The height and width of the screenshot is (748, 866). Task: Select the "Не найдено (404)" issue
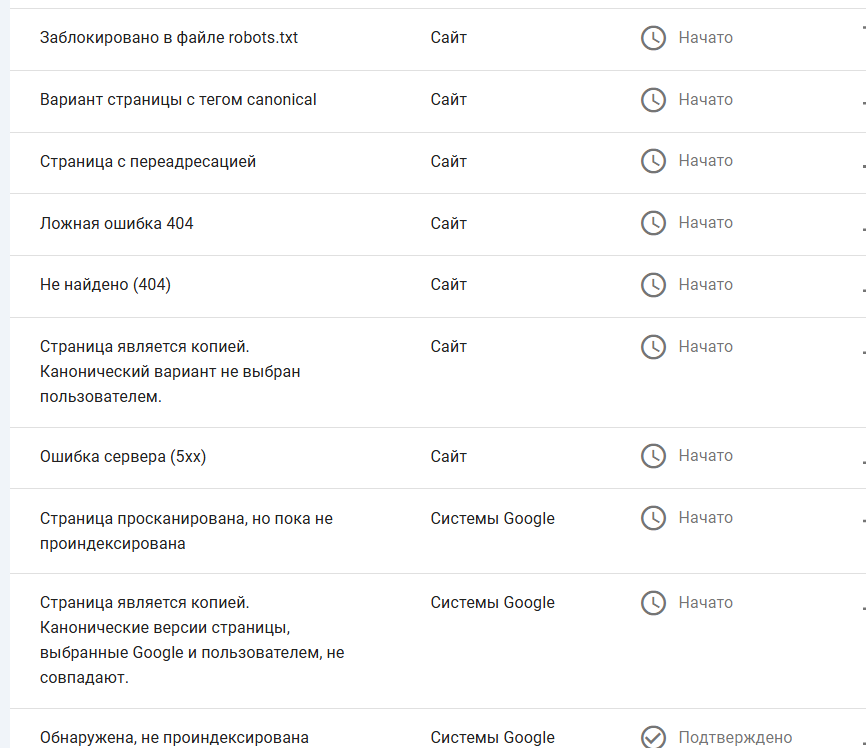point(105,285)
